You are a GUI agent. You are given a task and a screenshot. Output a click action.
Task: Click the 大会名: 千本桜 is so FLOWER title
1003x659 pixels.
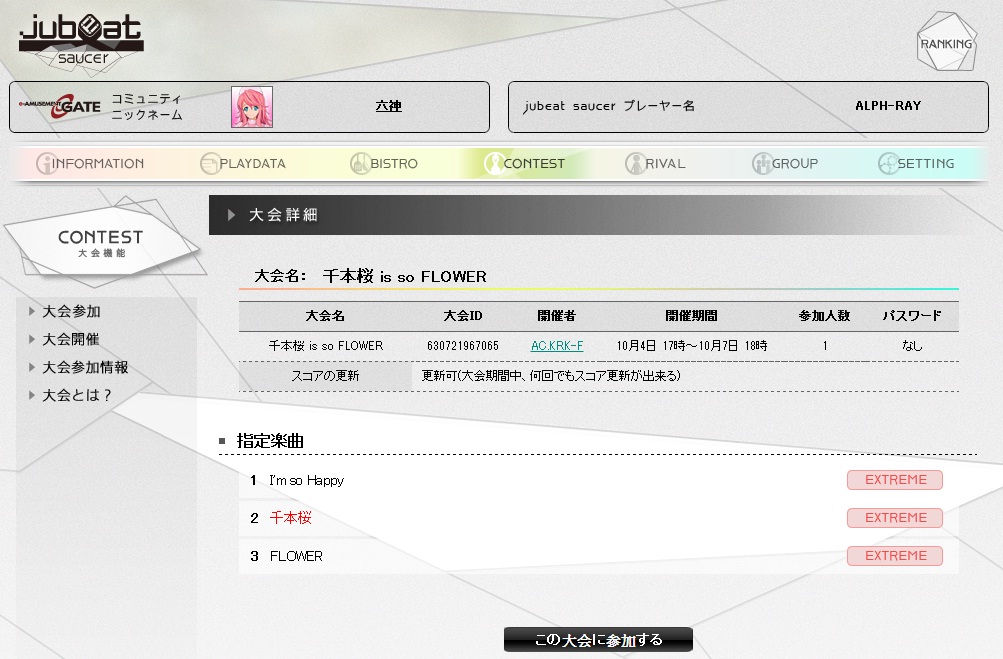370,276
